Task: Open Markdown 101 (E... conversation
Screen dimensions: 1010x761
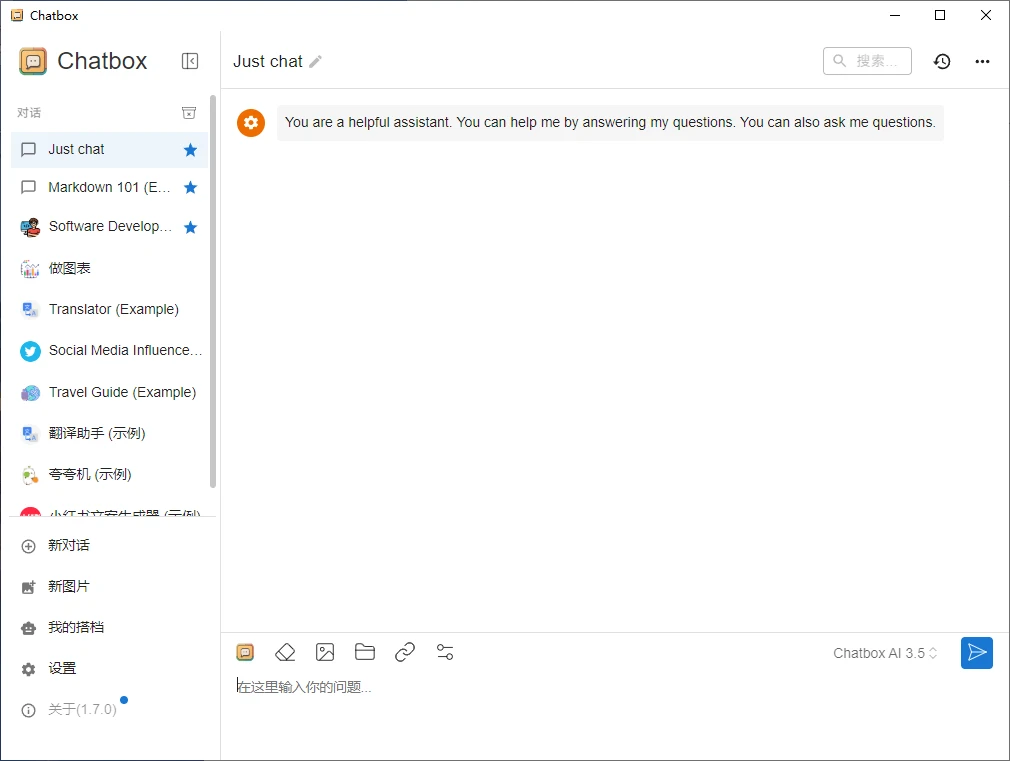Action: (x=110, y=188)
